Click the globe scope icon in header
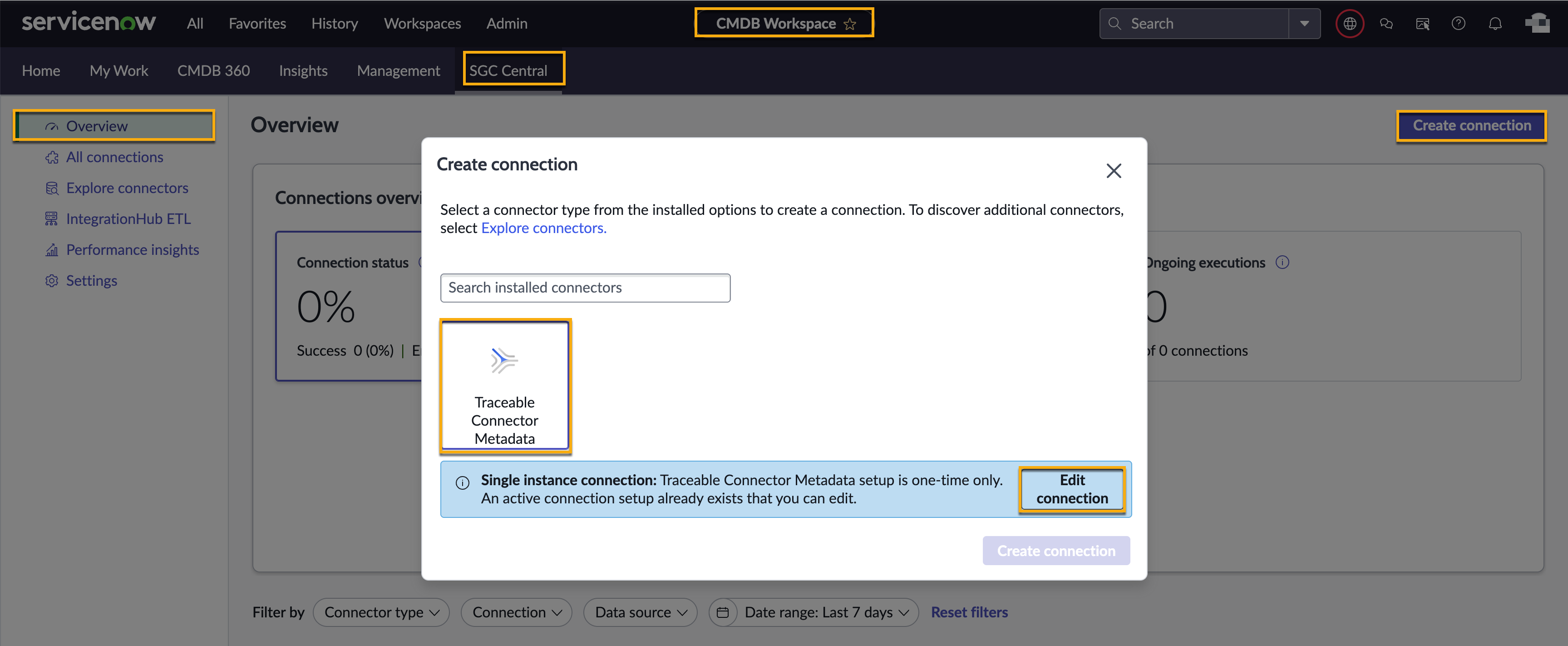Viewport: 1568px width, 646px height. (1350, 24)
